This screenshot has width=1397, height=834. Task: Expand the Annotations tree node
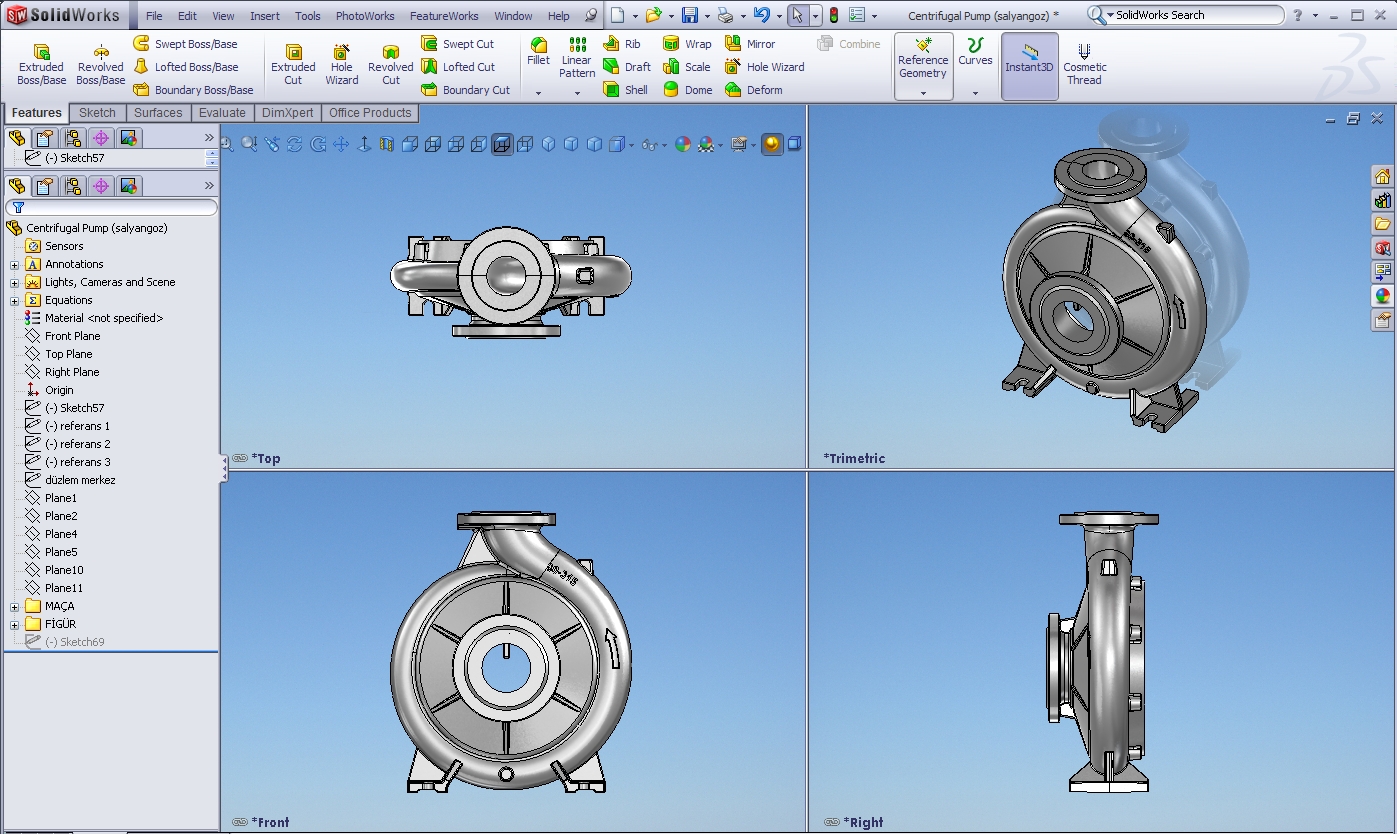(14, 265)
